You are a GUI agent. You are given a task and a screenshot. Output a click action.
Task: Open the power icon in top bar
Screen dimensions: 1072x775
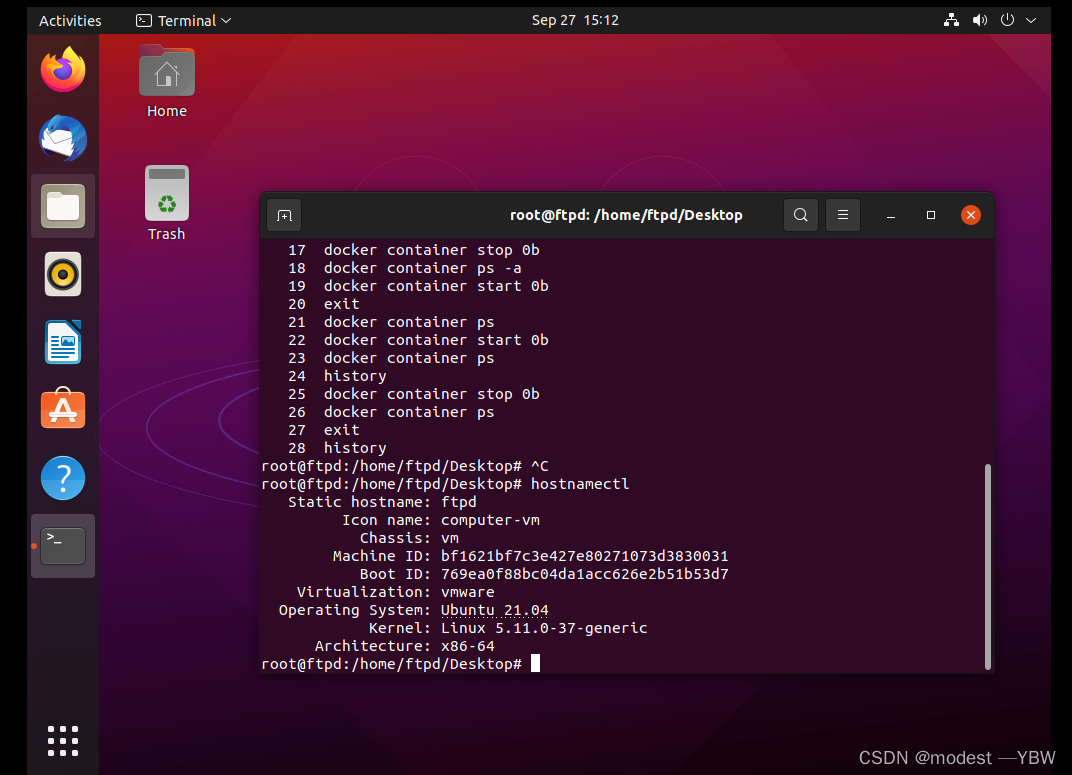[x=1007, y=20]
